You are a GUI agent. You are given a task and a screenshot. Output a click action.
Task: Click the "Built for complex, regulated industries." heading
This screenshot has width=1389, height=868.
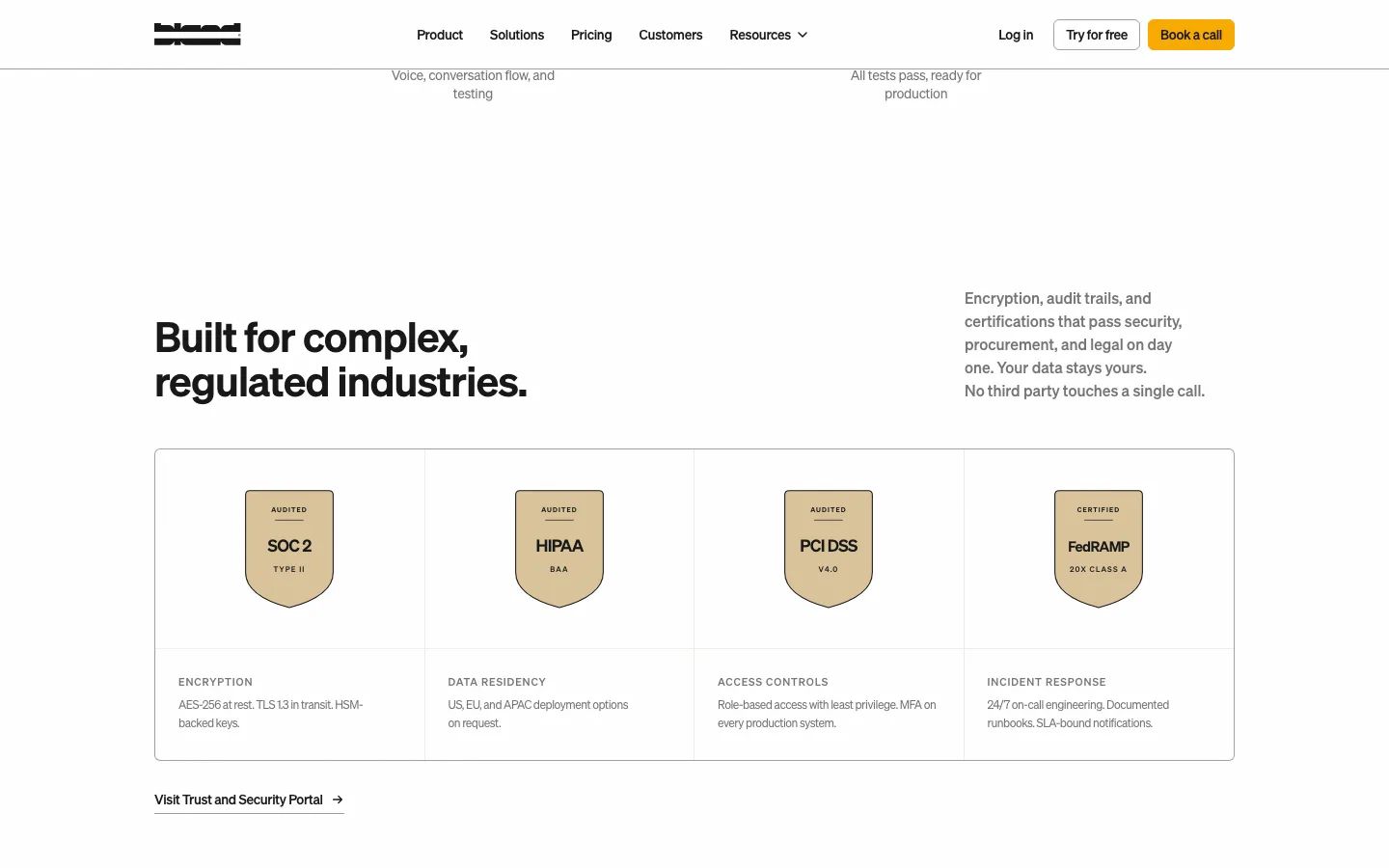click(341, 360)
